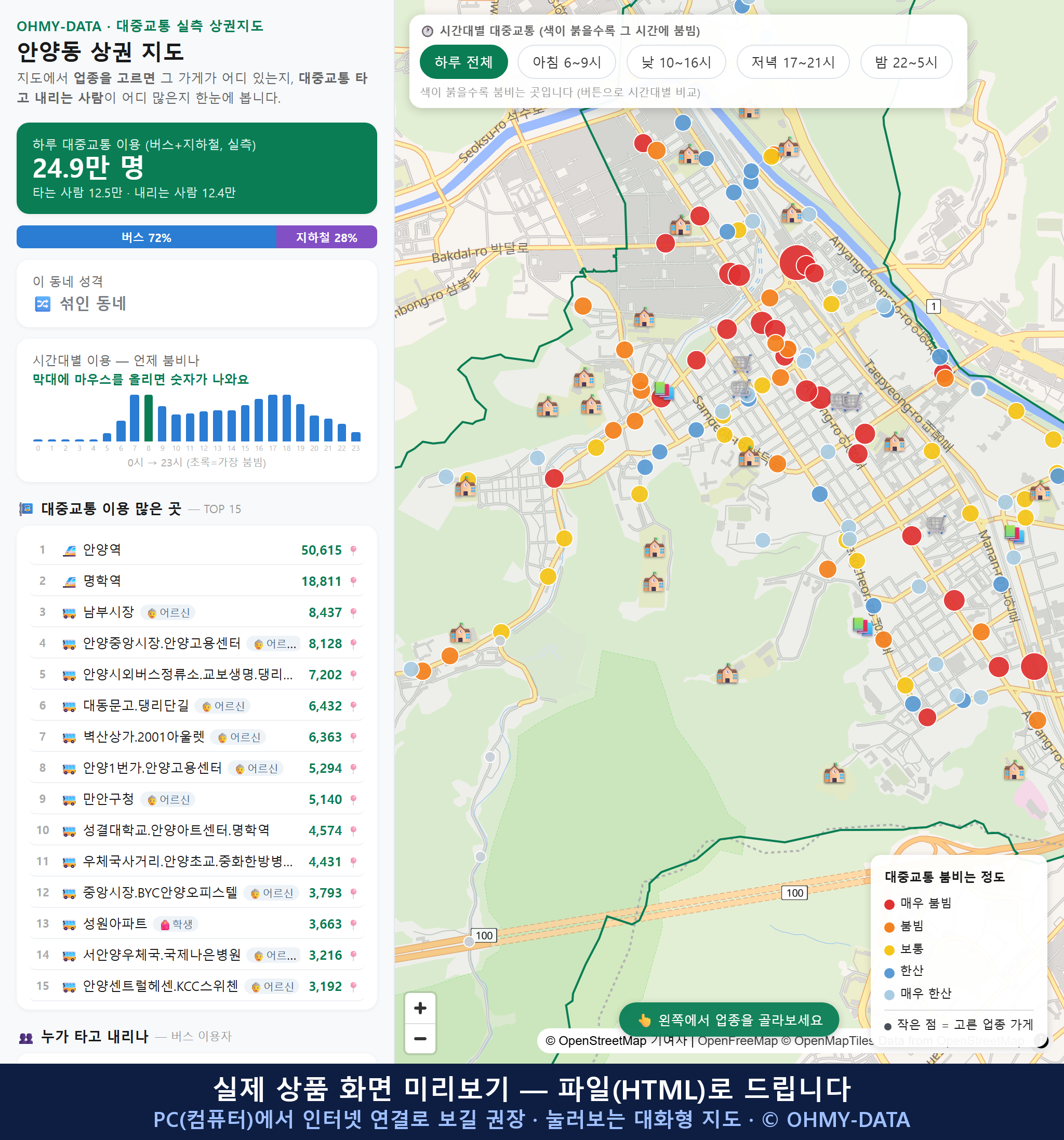Click the 매우 붐빔 red legend dot
The height and width of the screenshot is (1140, 1064).
coord(889,904)
